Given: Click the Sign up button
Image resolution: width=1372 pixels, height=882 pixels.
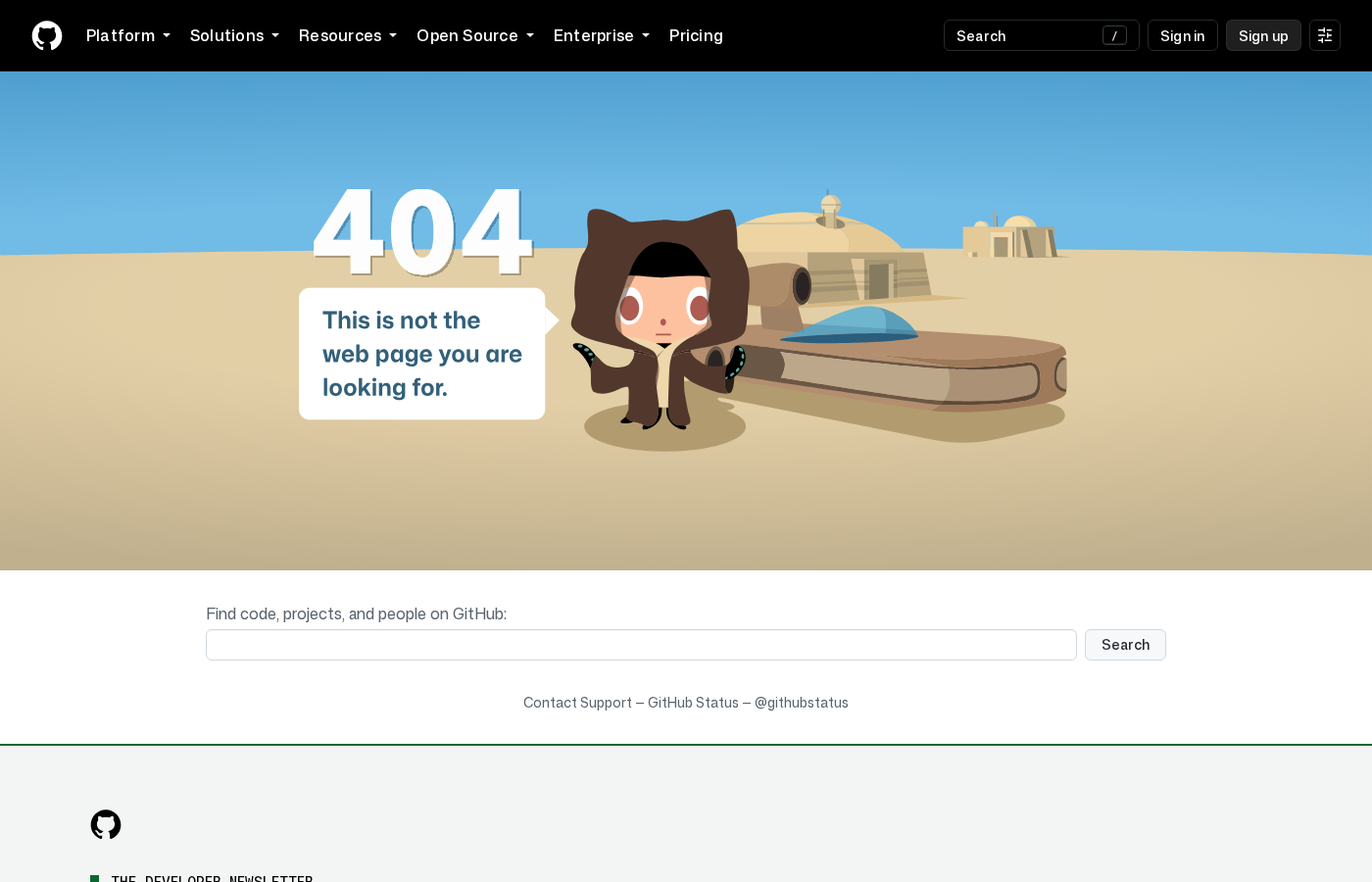Looking at the screenshot, I should (x=1263, y=35).
